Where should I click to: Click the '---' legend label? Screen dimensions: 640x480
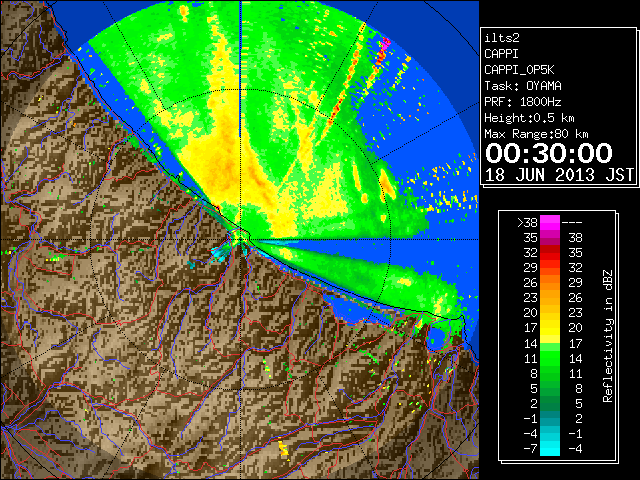pyautogui.click(x=572, y=222)
